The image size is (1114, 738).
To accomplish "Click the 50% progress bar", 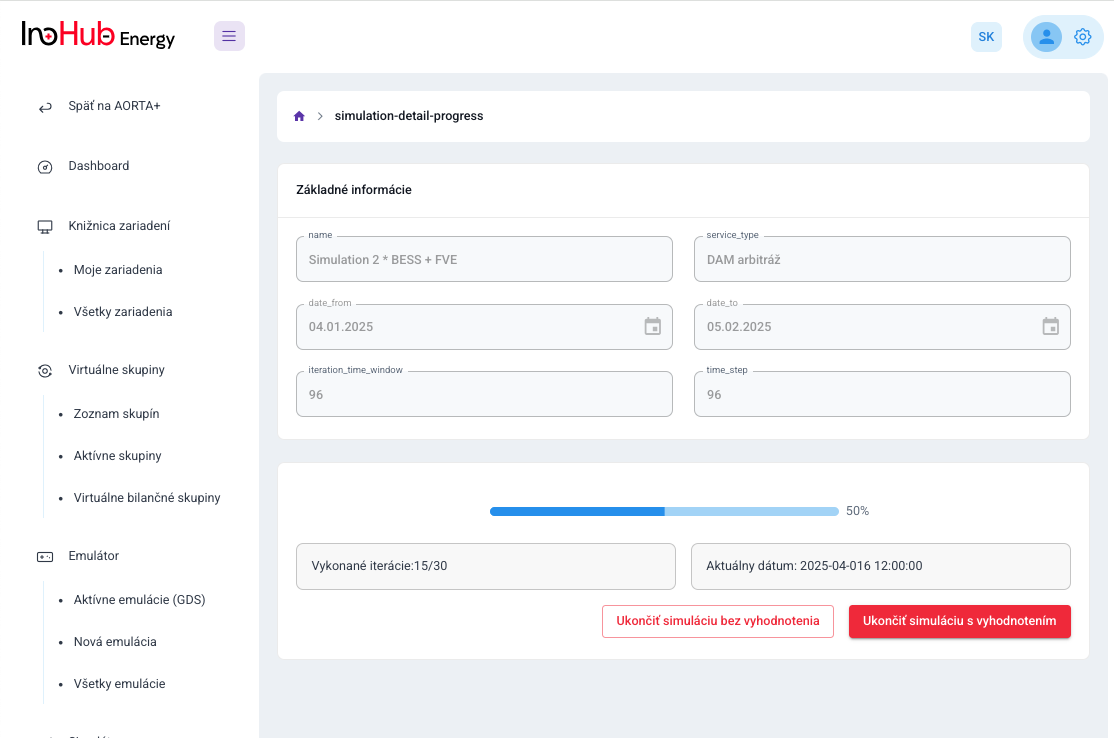I will (x=663, y=511).
